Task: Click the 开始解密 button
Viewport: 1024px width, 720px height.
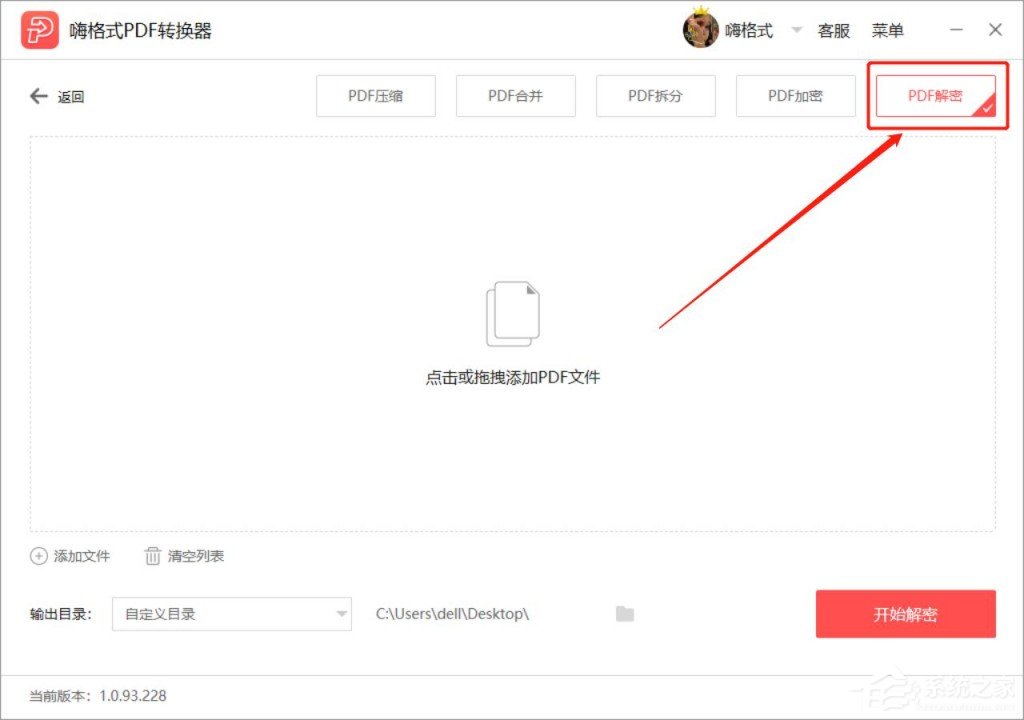Action: 905,614
